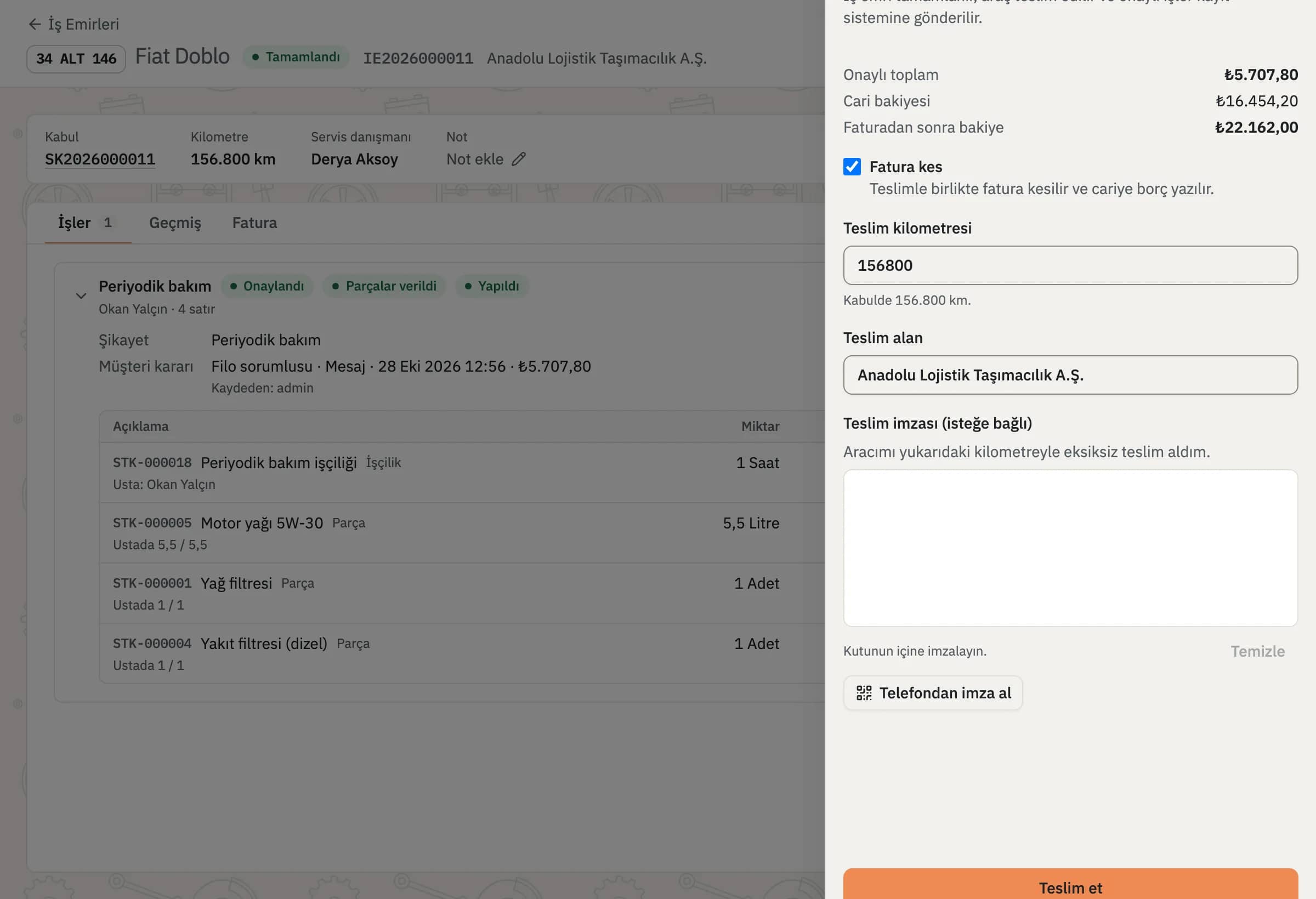1316x899 pixels.
Task: Click the Onaylı toplam amount ₺5.707,80
Action: pos(1261,75)
